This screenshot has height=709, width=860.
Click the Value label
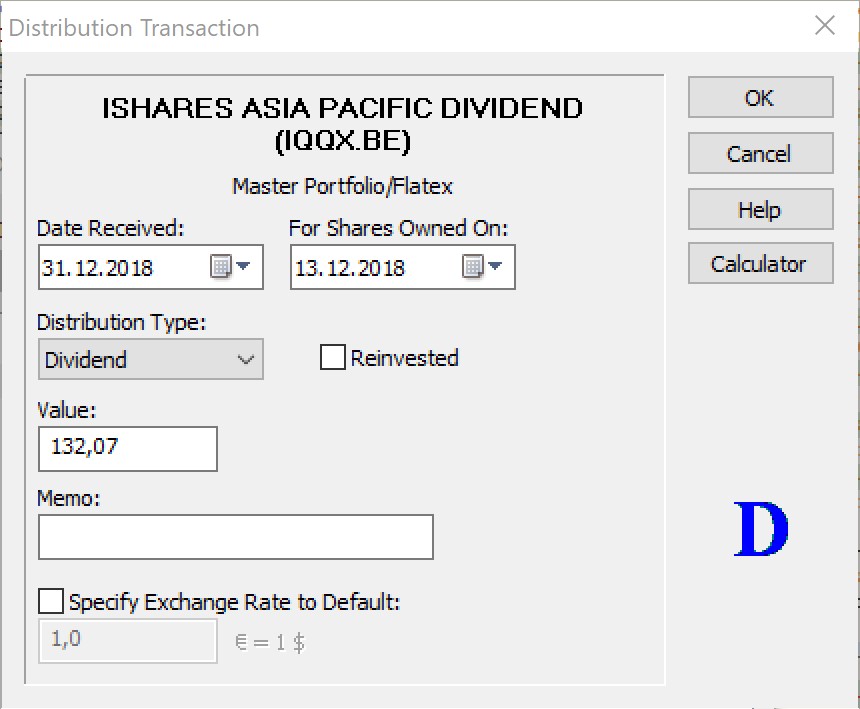[x=66, y=410]
